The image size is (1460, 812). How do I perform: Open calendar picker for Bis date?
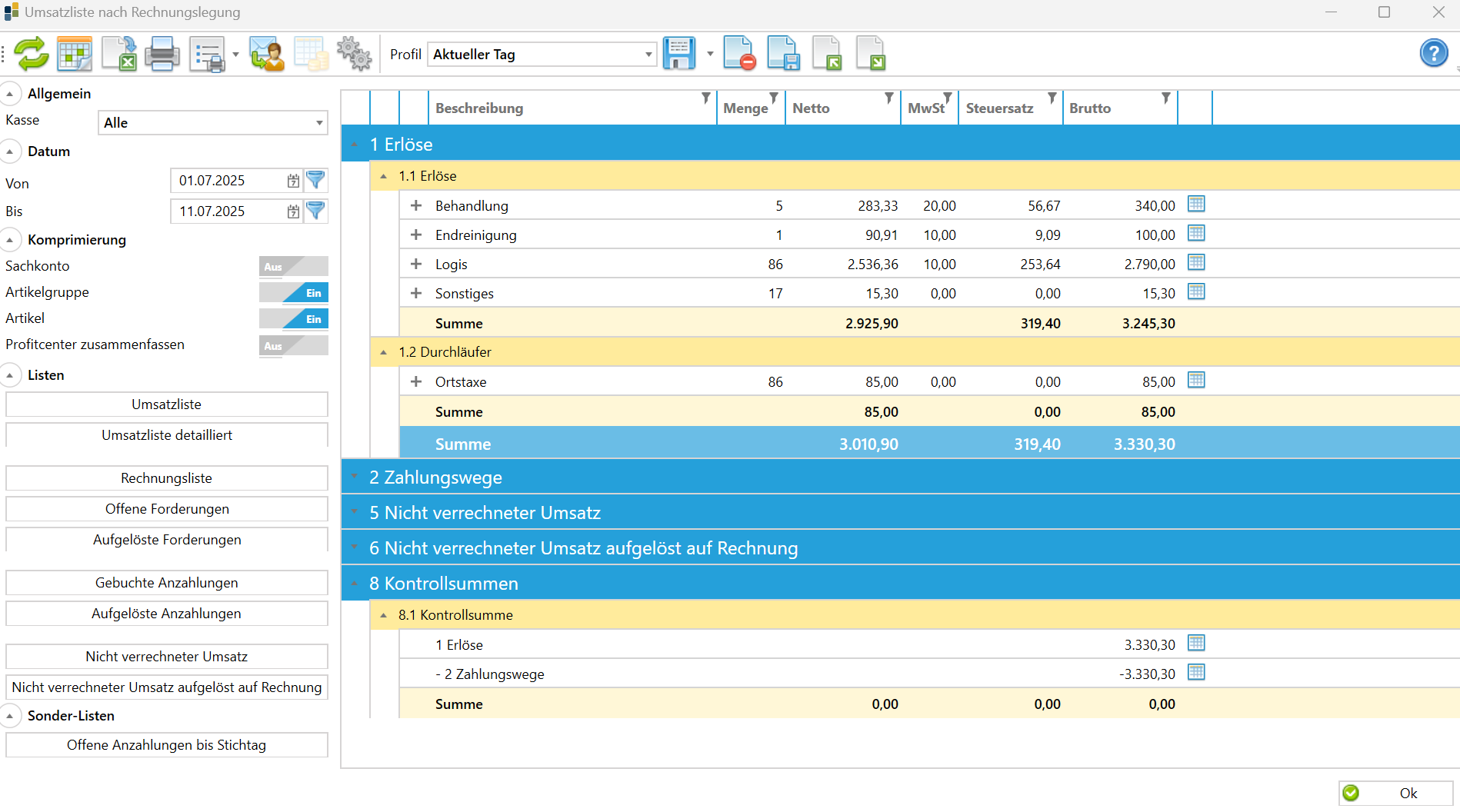point(293,211)
